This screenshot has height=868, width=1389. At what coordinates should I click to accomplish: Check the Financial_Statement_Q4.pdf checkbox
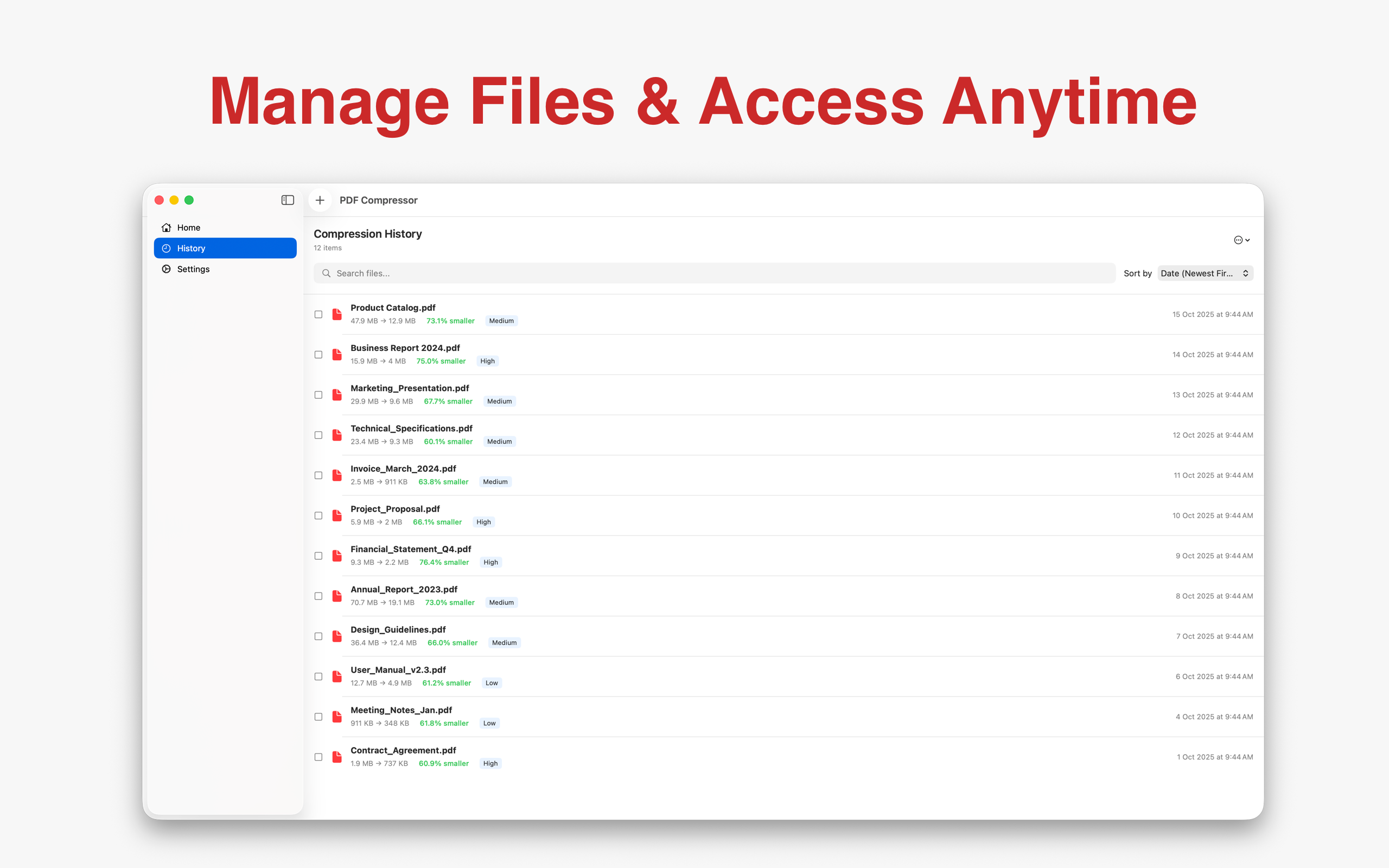(x=318, y=555)
